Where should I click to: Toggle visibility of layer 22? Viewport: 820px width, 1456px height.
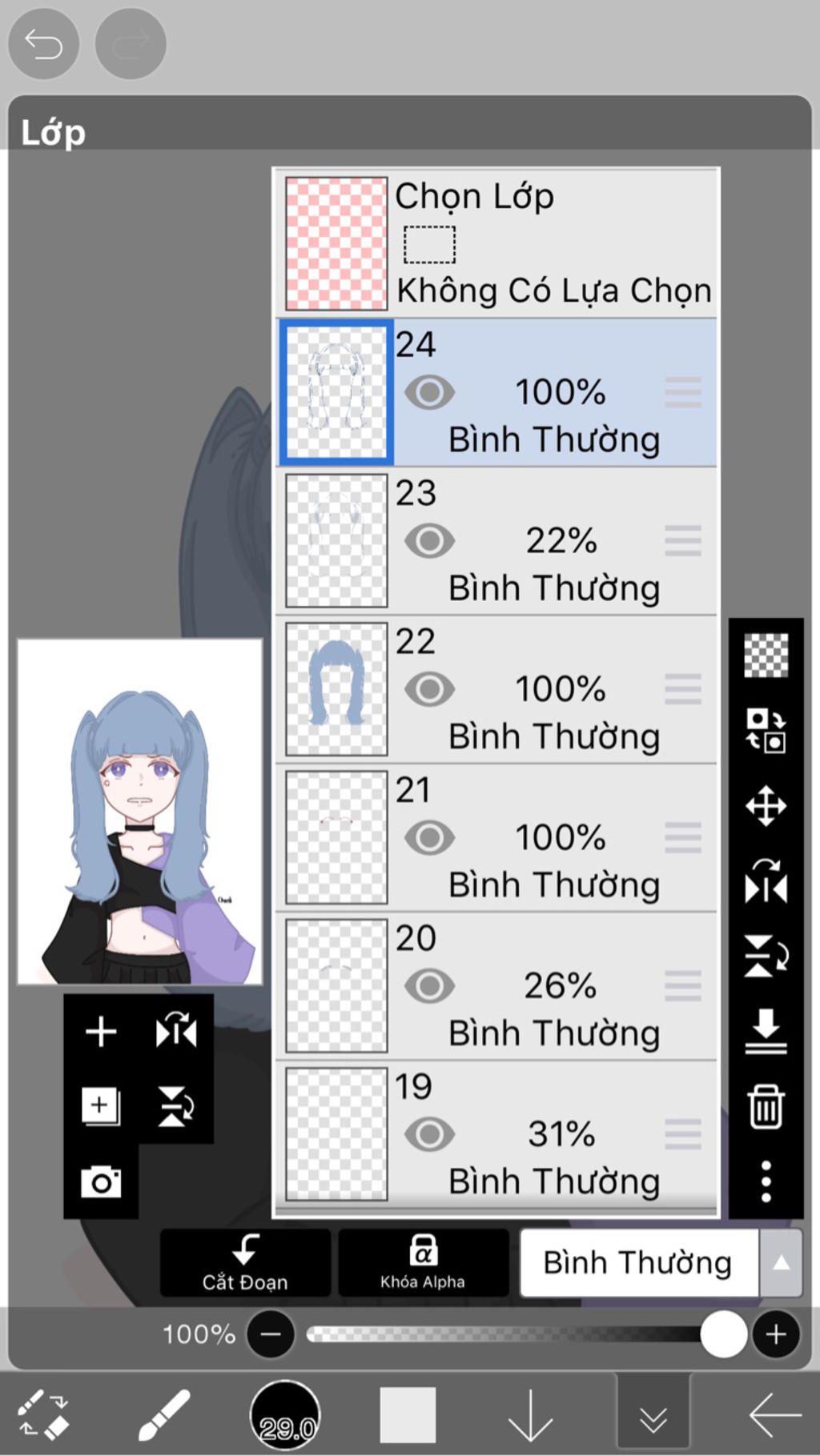coord(429,689)
